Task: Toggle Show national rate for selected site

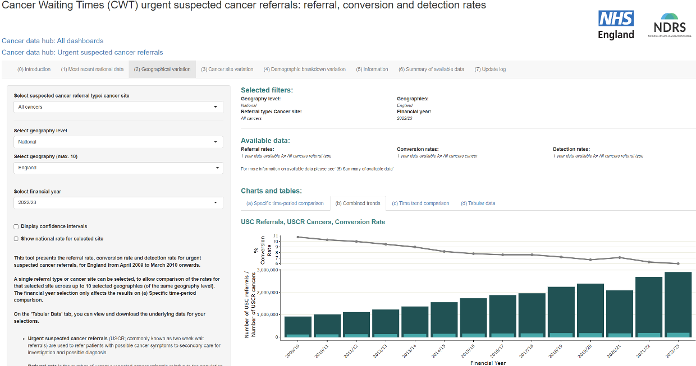Action: (16, 239)
